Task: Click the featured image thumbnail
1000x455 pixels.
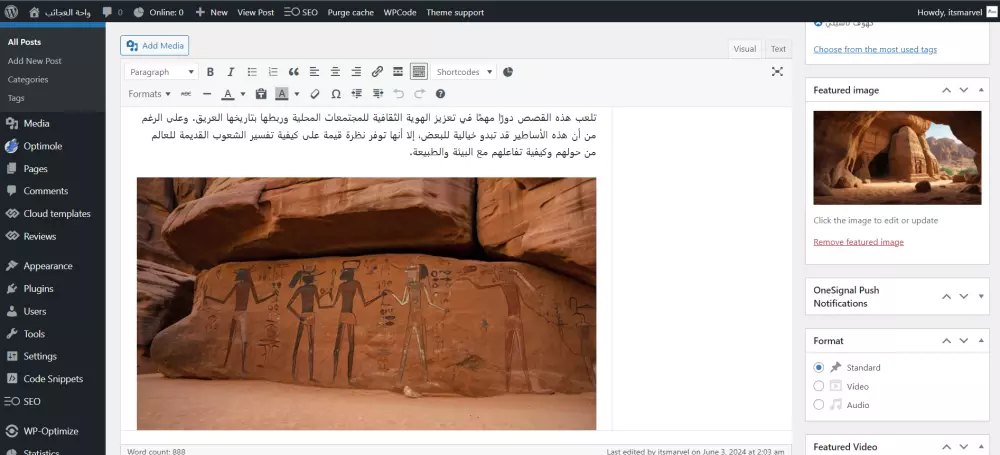Action: coord(897,158)
